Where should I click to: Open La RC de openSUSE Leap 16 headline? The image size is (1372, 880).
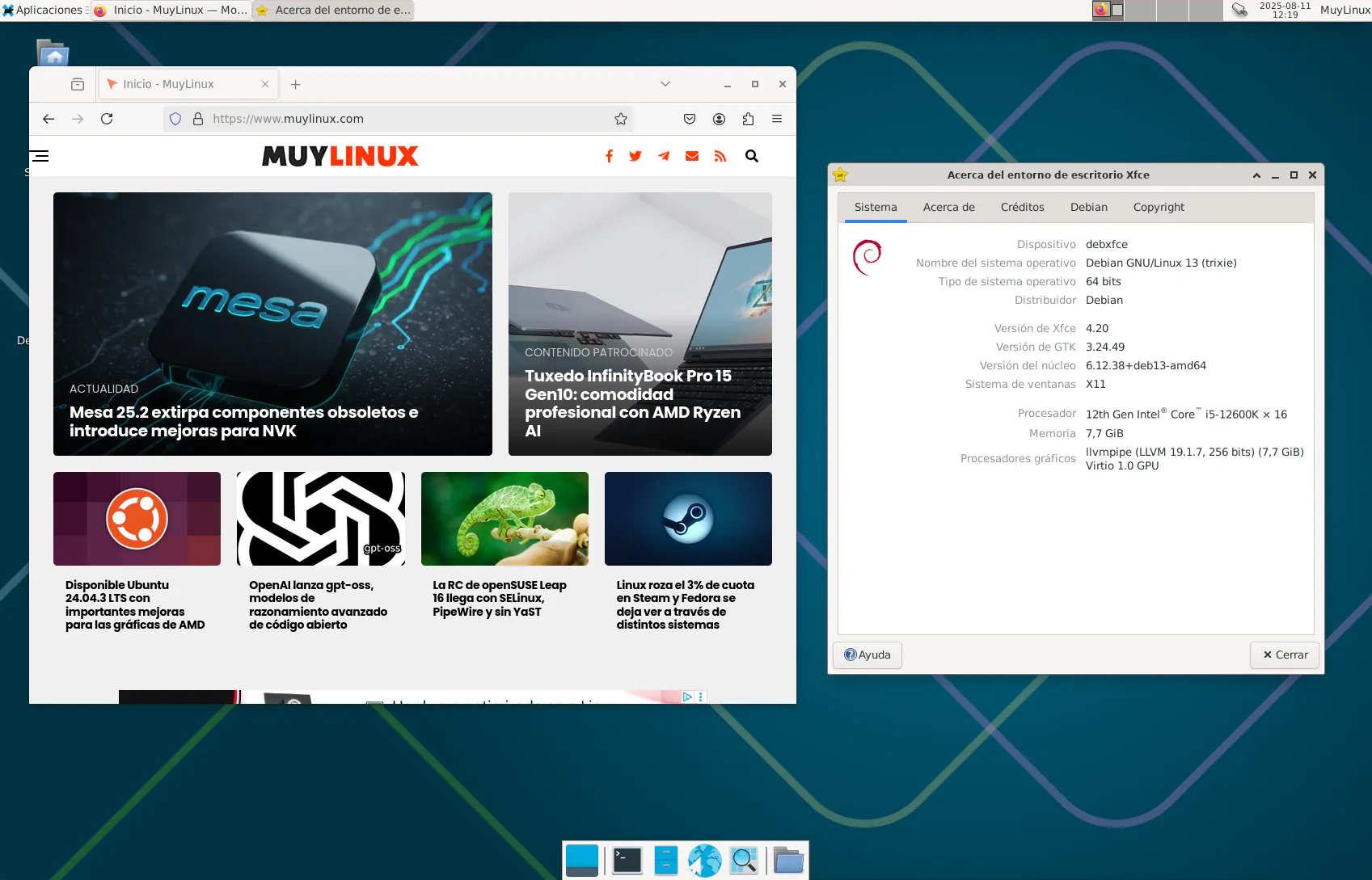click(500, 598)
